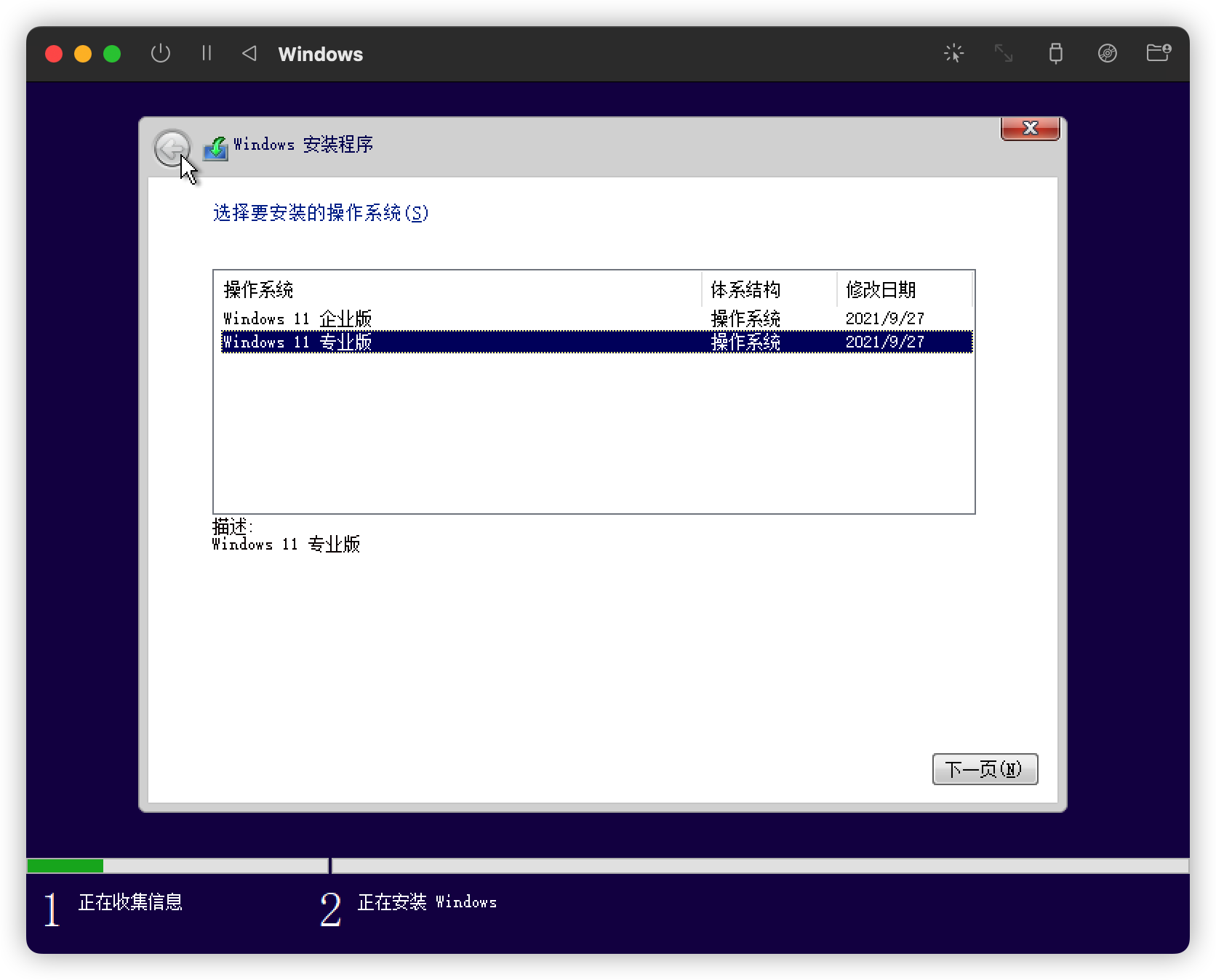Select Windows 11 企业版 in the list
The image size is (1216, 980).
pyautogui.click(x=298, y=318)
